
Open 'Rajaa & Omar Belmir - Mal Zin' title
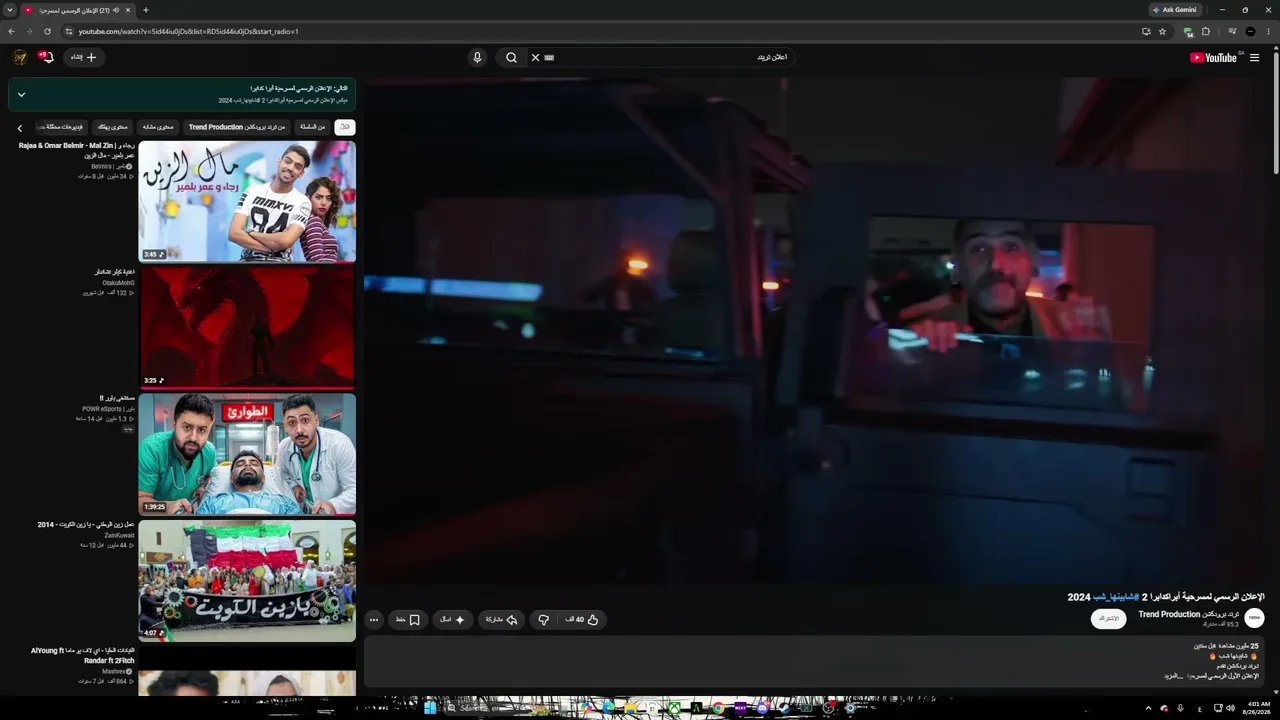(x=77, y=151)
